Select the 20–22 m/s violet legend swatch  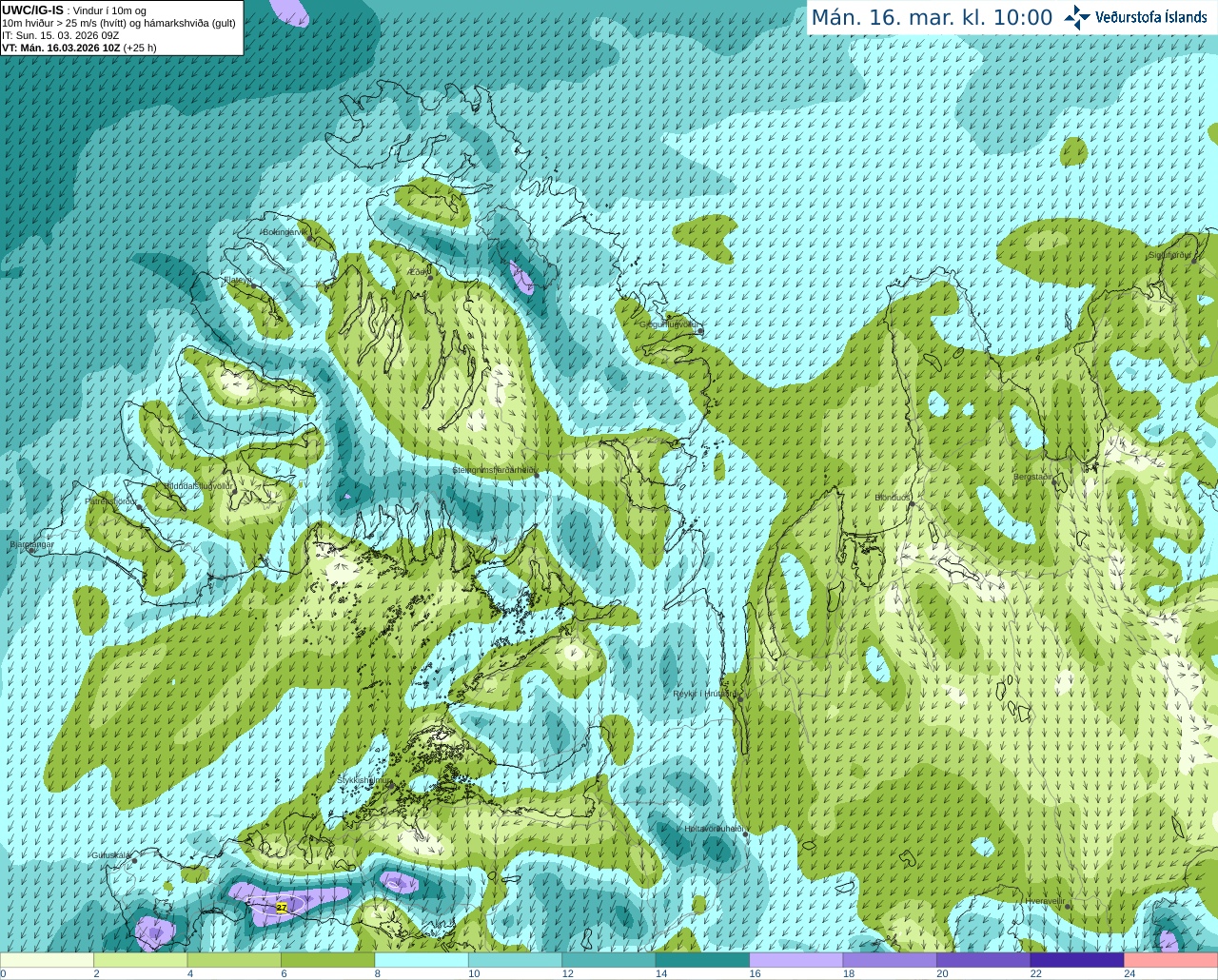(x=984, y=960)
